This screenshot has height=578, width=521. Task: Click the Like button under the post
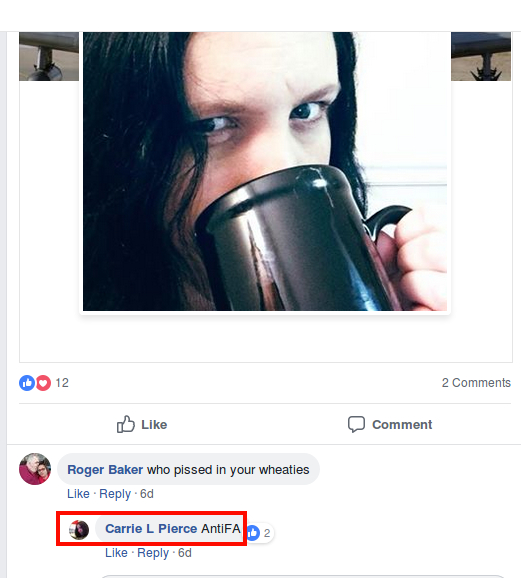pos(142,424)
